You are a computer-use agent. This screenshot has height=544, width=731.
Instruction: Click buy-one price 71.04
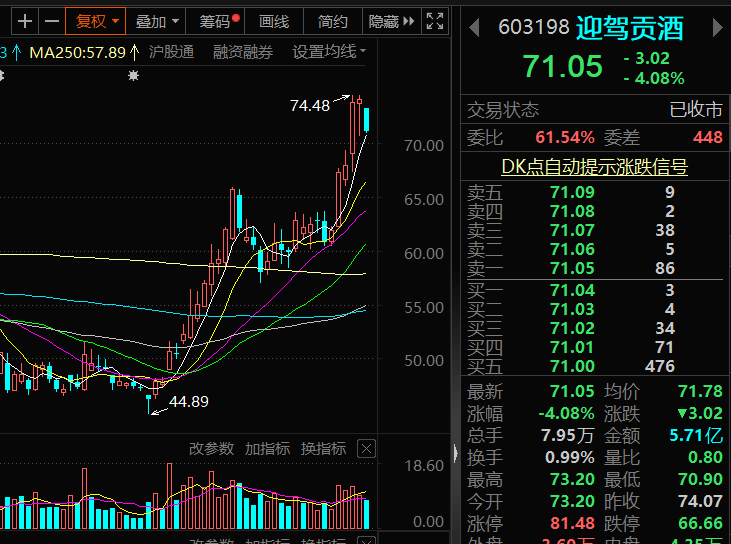pos(572,290)
